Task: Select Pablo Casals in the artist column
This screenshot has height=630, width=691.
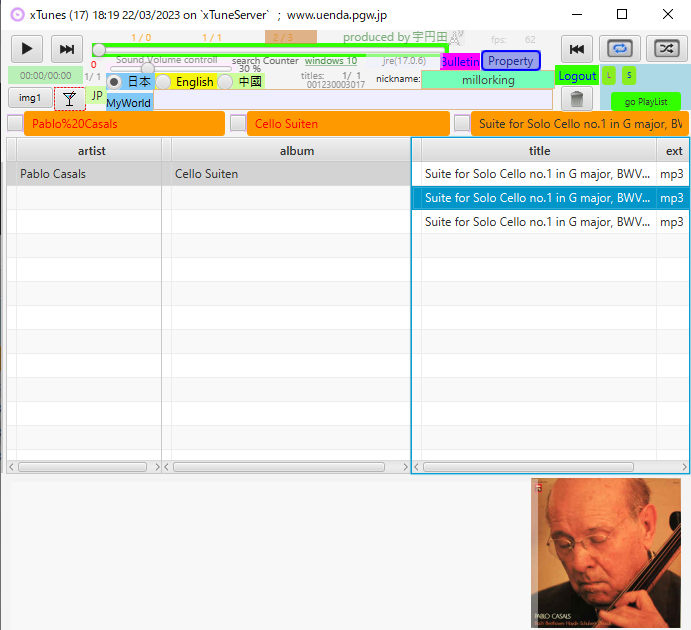Action: [x=53, y=174]
